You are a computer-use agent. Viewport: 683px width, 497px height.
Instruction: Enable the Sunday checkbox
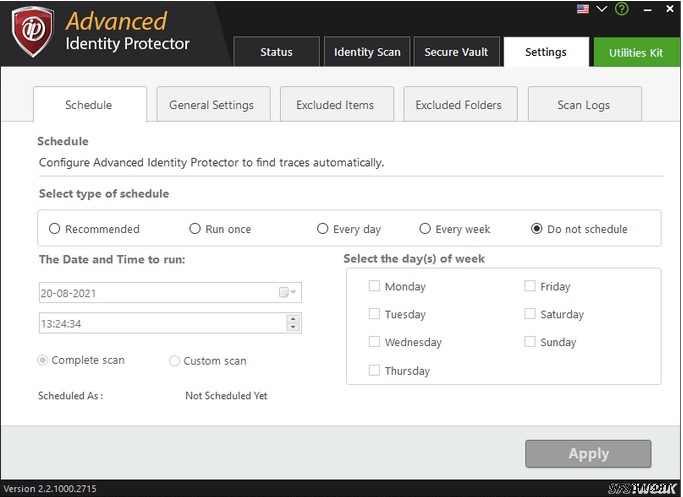[x=530, y=341]
